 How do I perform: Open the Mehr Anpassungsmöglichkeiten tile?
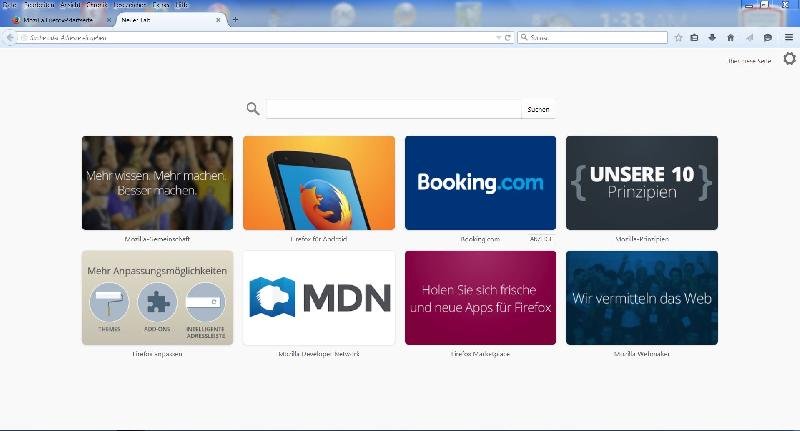pos(157,298)
